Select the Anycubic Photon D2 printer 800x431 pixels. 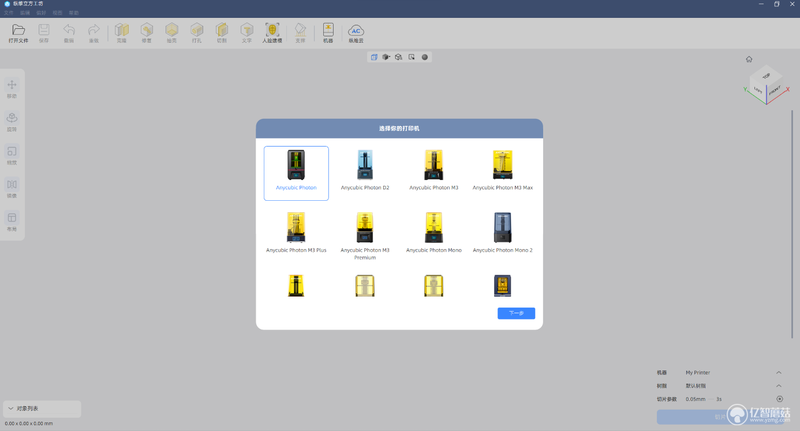[x=365, y=171]
